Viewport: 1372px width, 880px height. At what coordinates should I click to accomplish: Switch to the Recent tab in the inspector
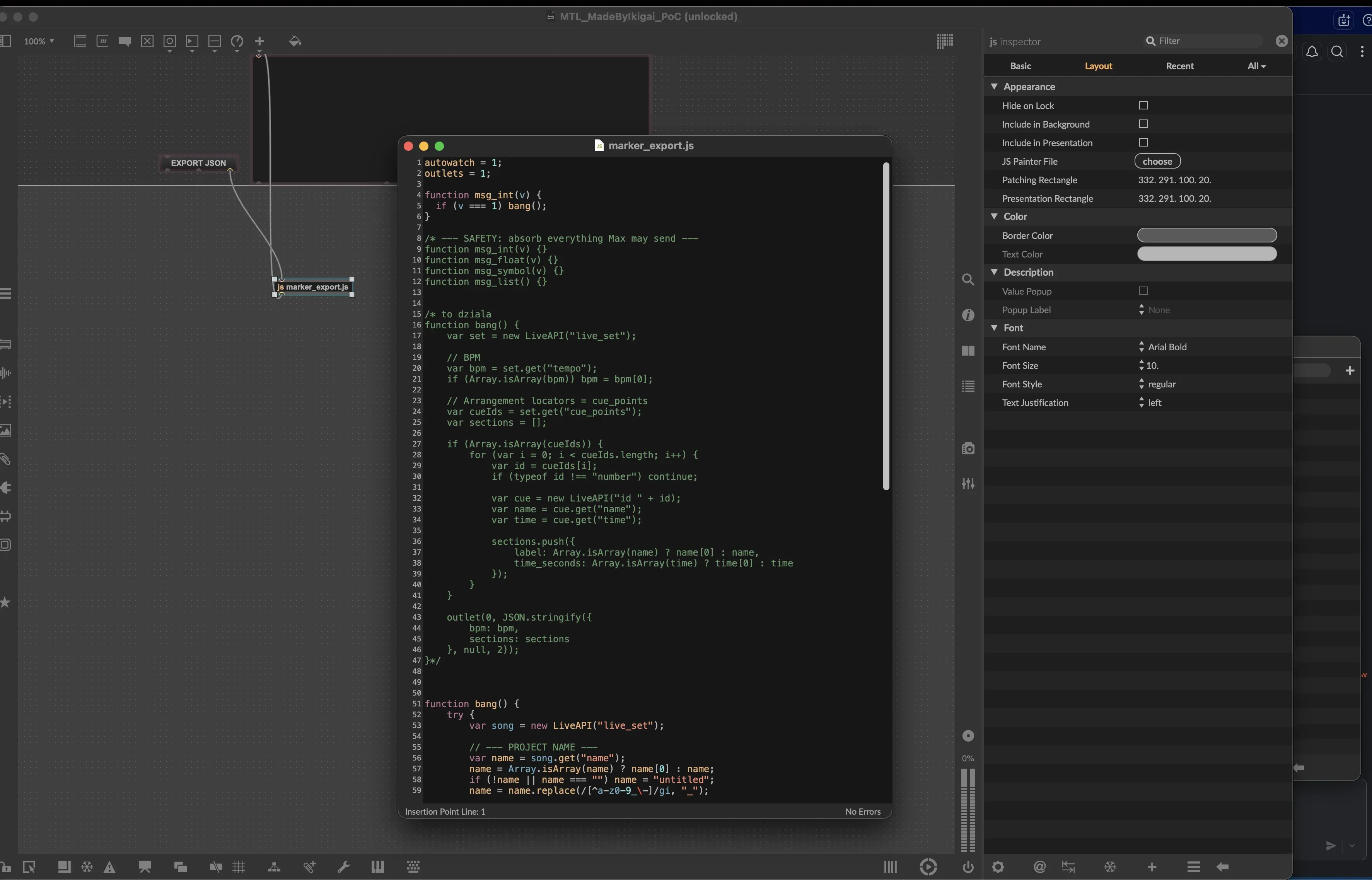click(1180, 66)
